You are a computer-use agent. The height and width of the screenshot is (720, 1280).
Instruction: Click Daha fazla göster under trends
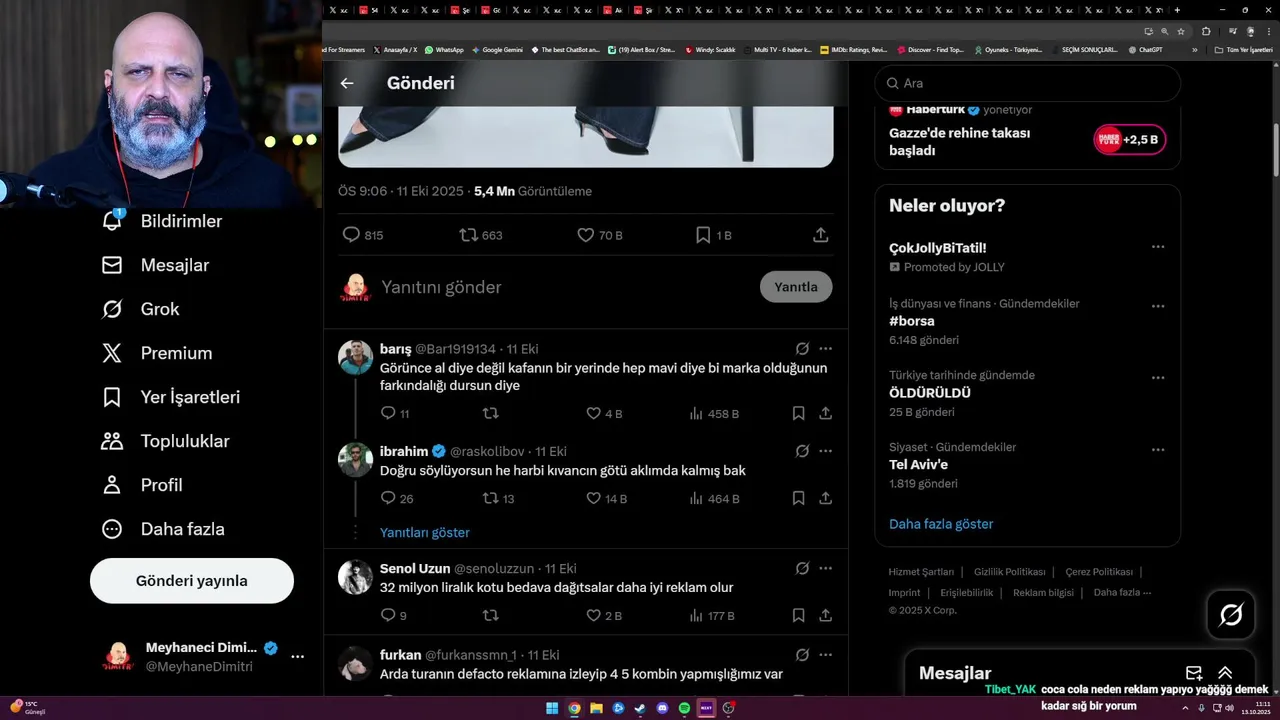tap(941, 524)
